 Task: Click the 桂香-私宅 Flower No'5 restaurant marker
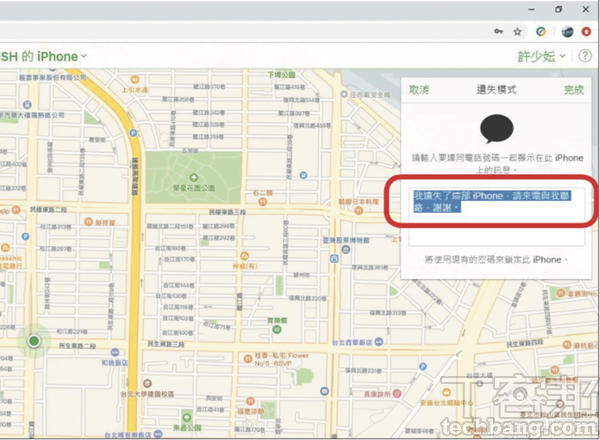(x=248, y=359)
